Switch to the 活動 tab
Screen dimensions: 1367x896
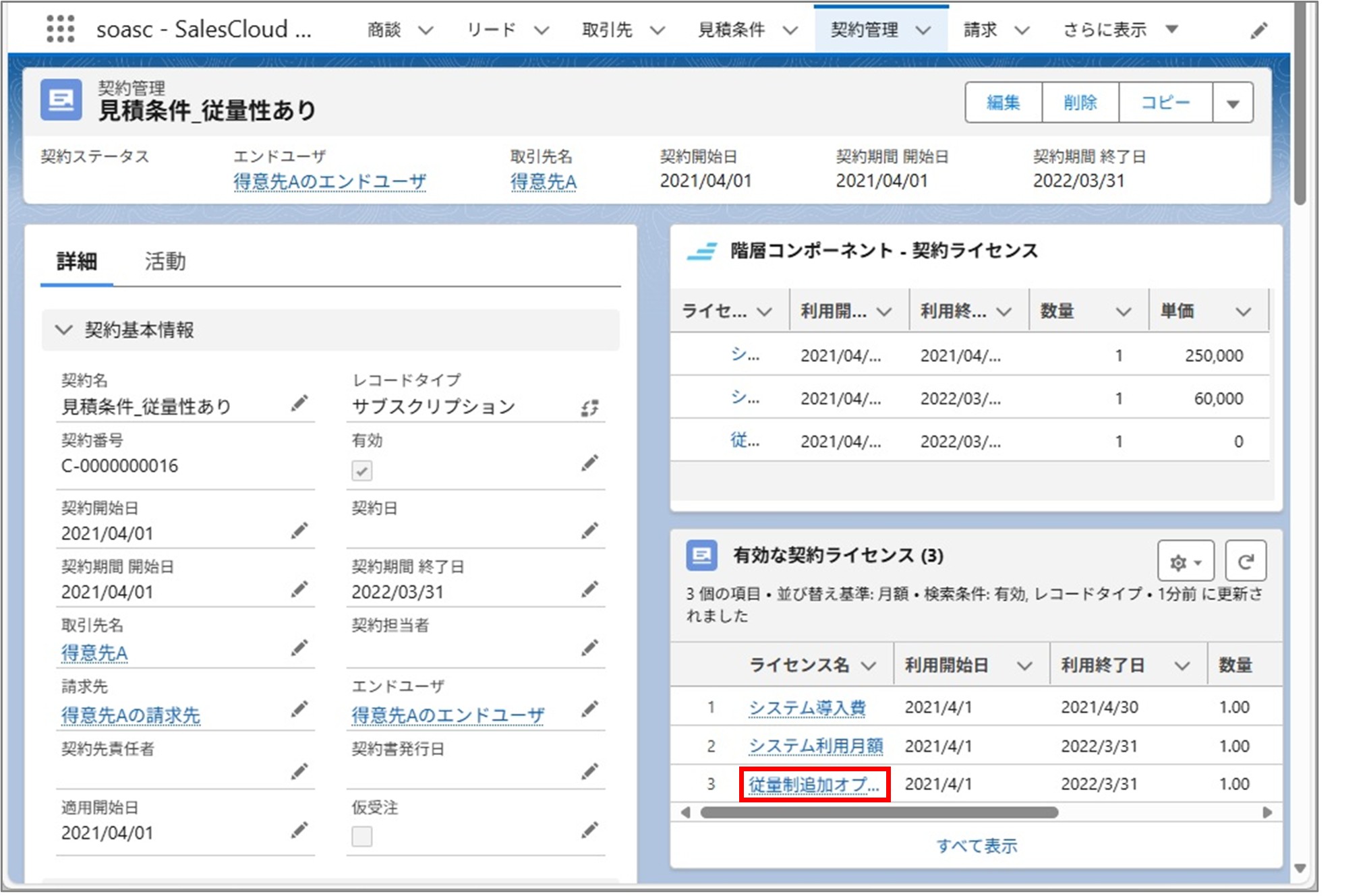[166, 262]
